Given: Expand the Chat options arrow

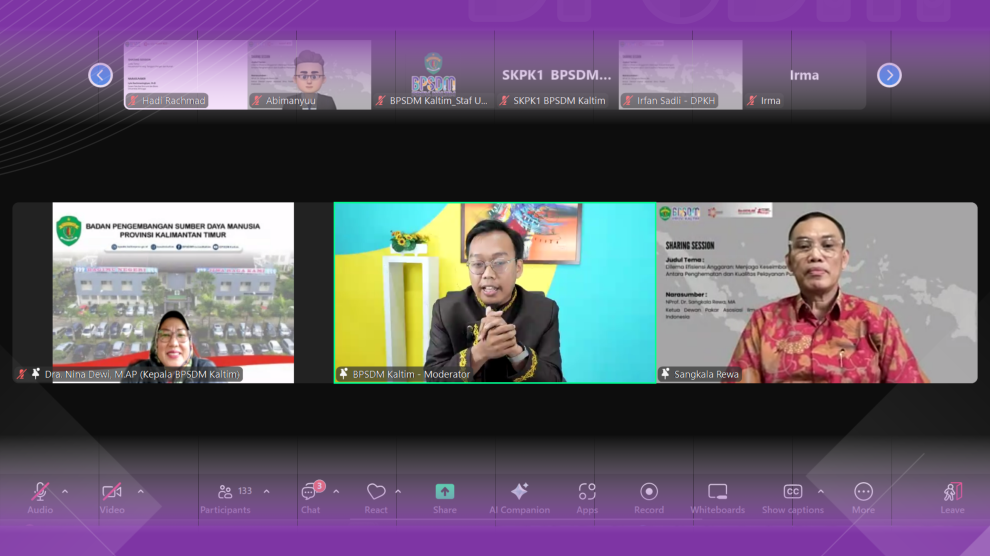Looking at the screenshot, I should 336,491.
